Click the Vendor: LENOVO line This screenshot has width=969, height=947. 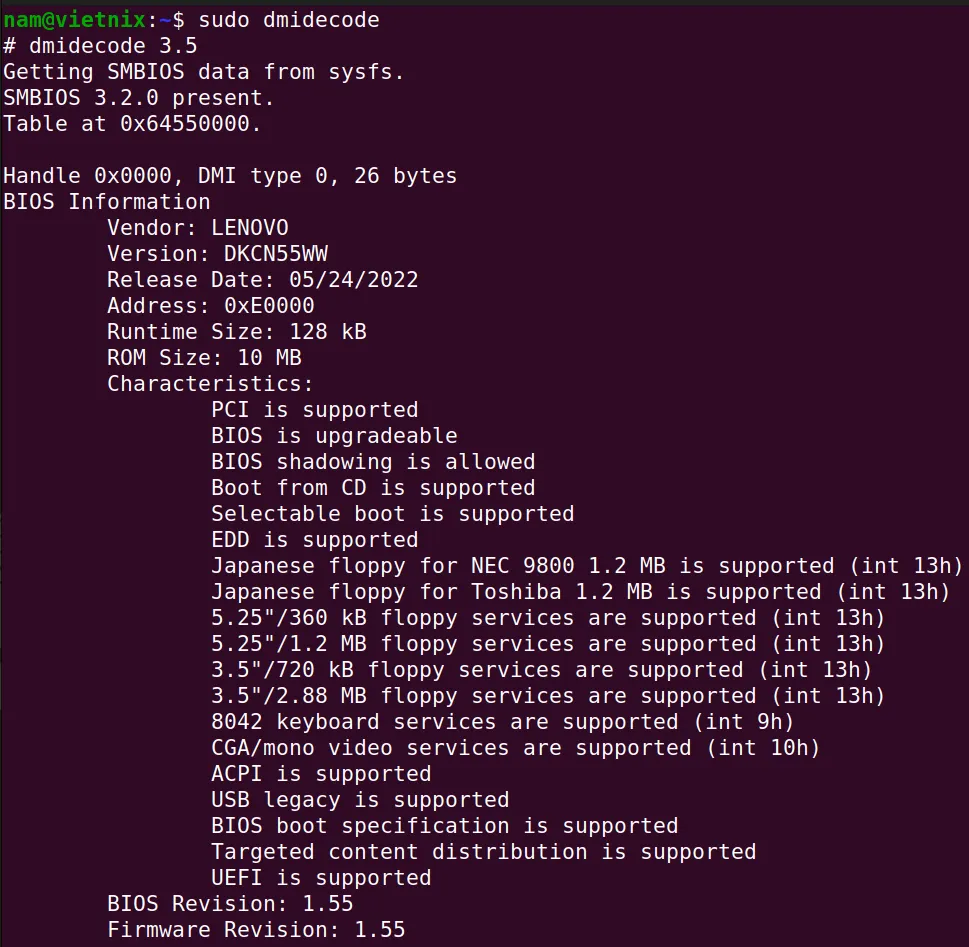point(198,228)
